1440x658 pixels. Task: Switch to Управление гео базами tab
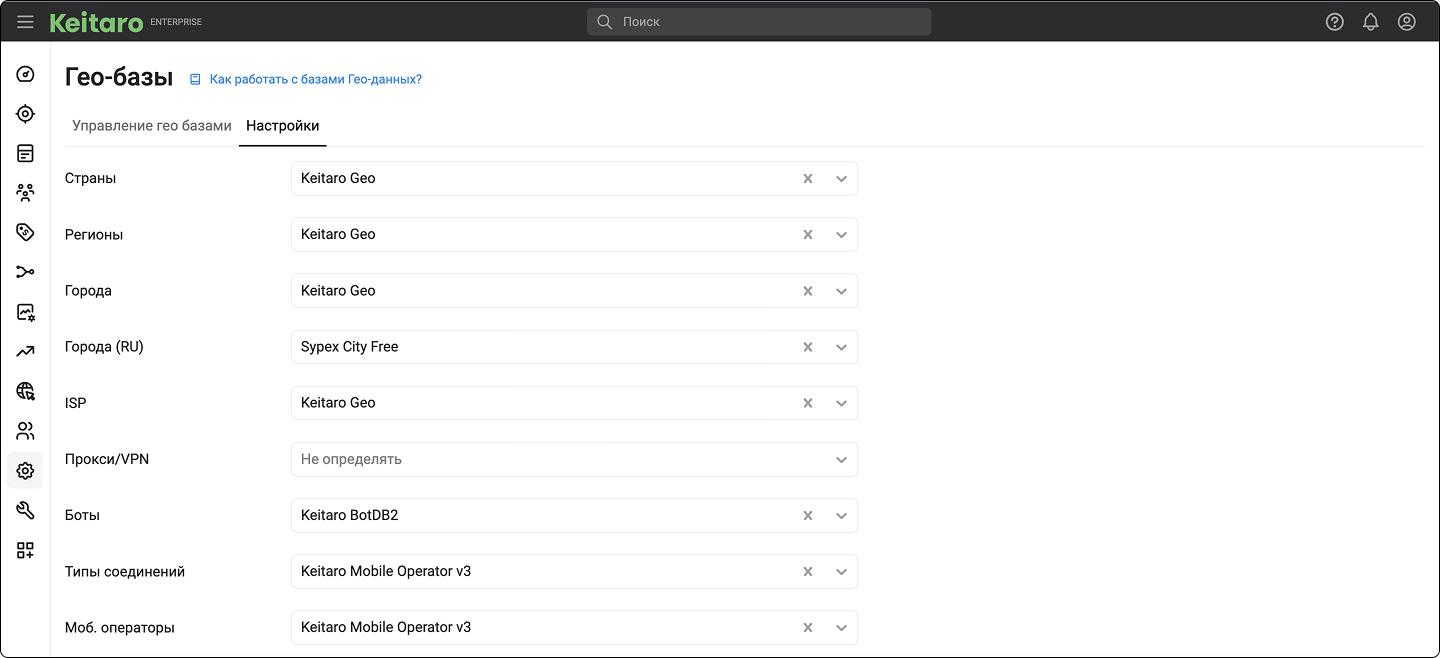152,126
